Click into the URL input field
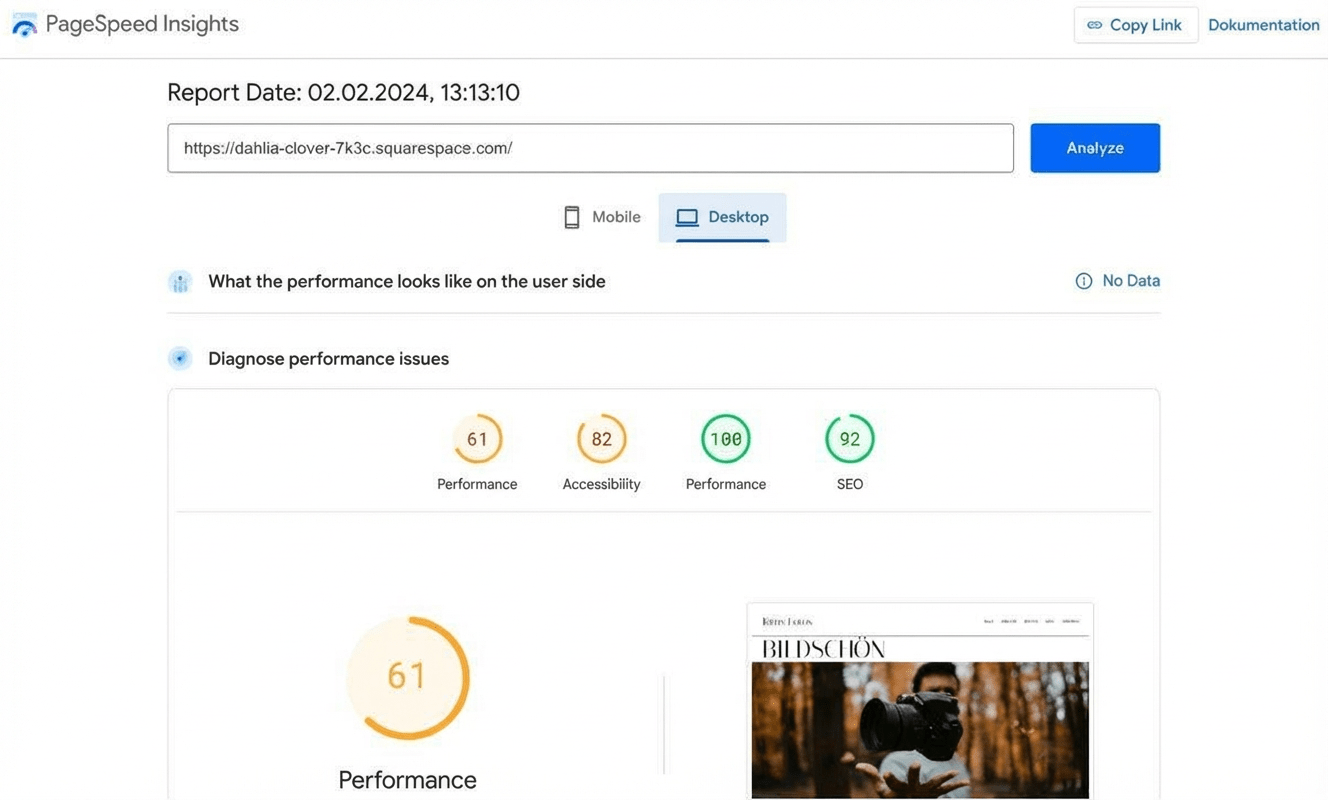Screen dimensions: 1328x800 (x=590, y=148)
